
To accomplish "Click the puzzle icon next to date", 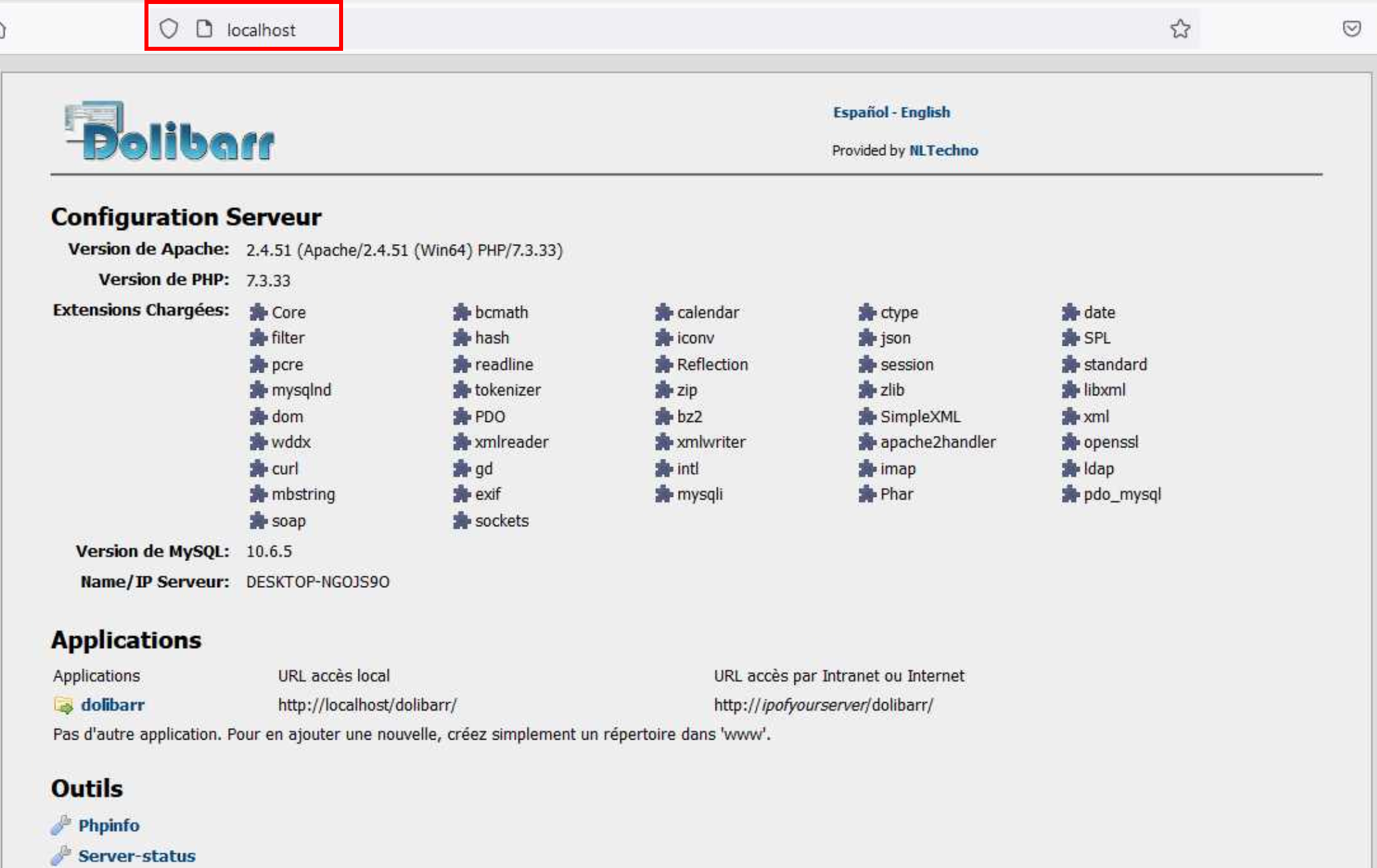I will pyautogui.click(x=1070, y=312).
